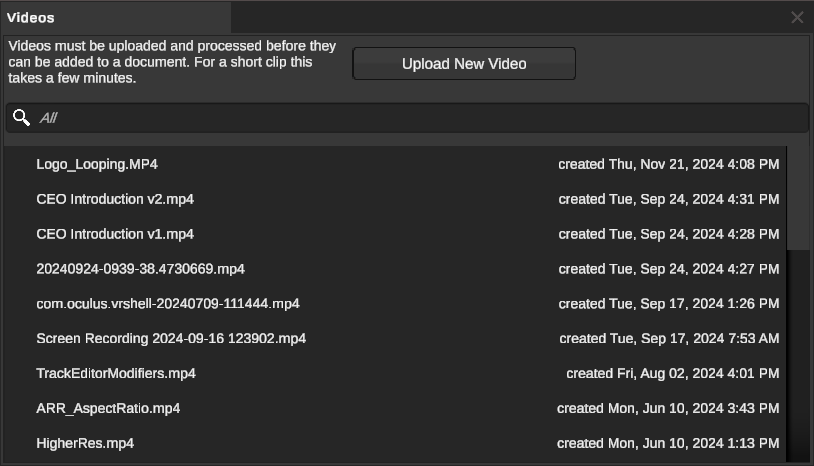Image resolution: width=814 pixels, height=466 pixels.
Task: Choose CEO Introduction v1.mp4 entry
Action: point(115,234)
